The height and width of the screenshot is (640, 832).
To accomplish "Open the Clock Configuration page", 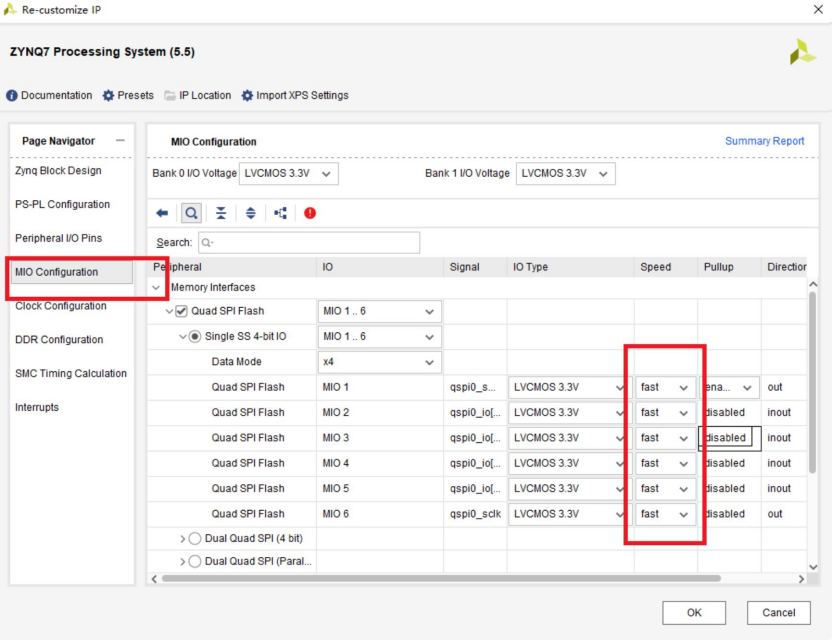I will tap(61, 306).
